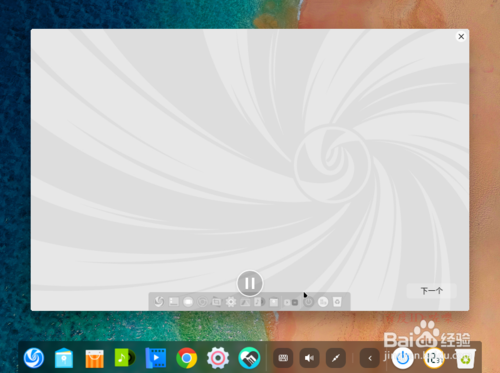Click the 下一个 next button

click(x=432, y=291)
